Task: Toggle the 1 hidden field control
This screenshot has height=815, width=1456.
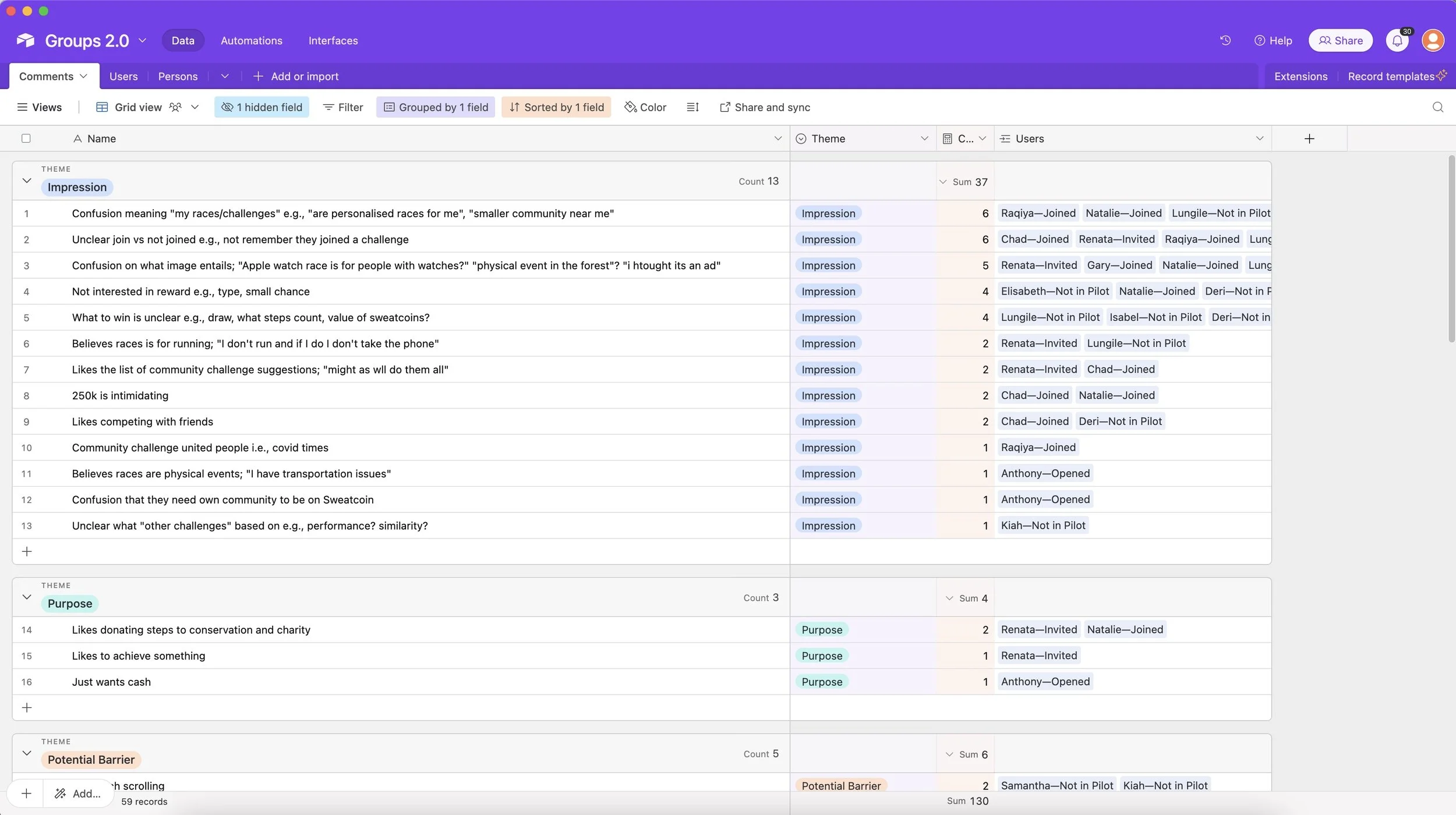Action: [261, 107]
